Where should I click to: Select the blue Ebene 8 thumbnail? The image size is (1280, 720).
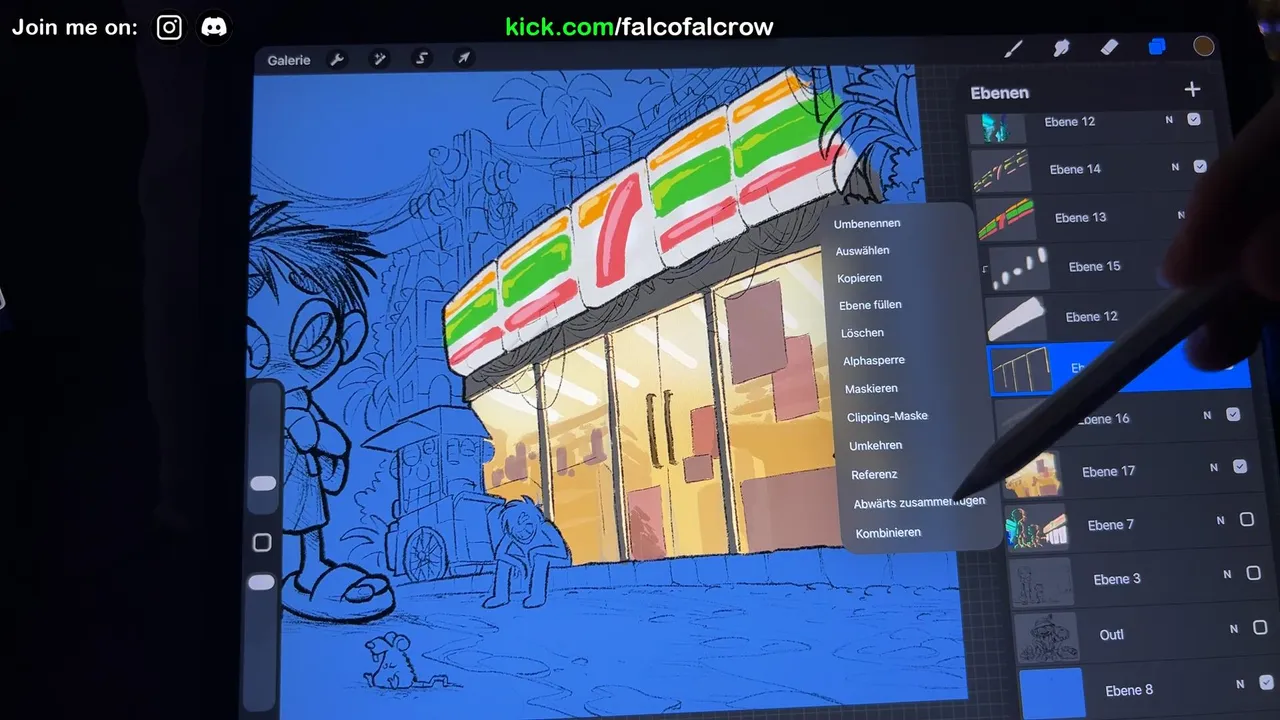click(x=1053, y=692)
